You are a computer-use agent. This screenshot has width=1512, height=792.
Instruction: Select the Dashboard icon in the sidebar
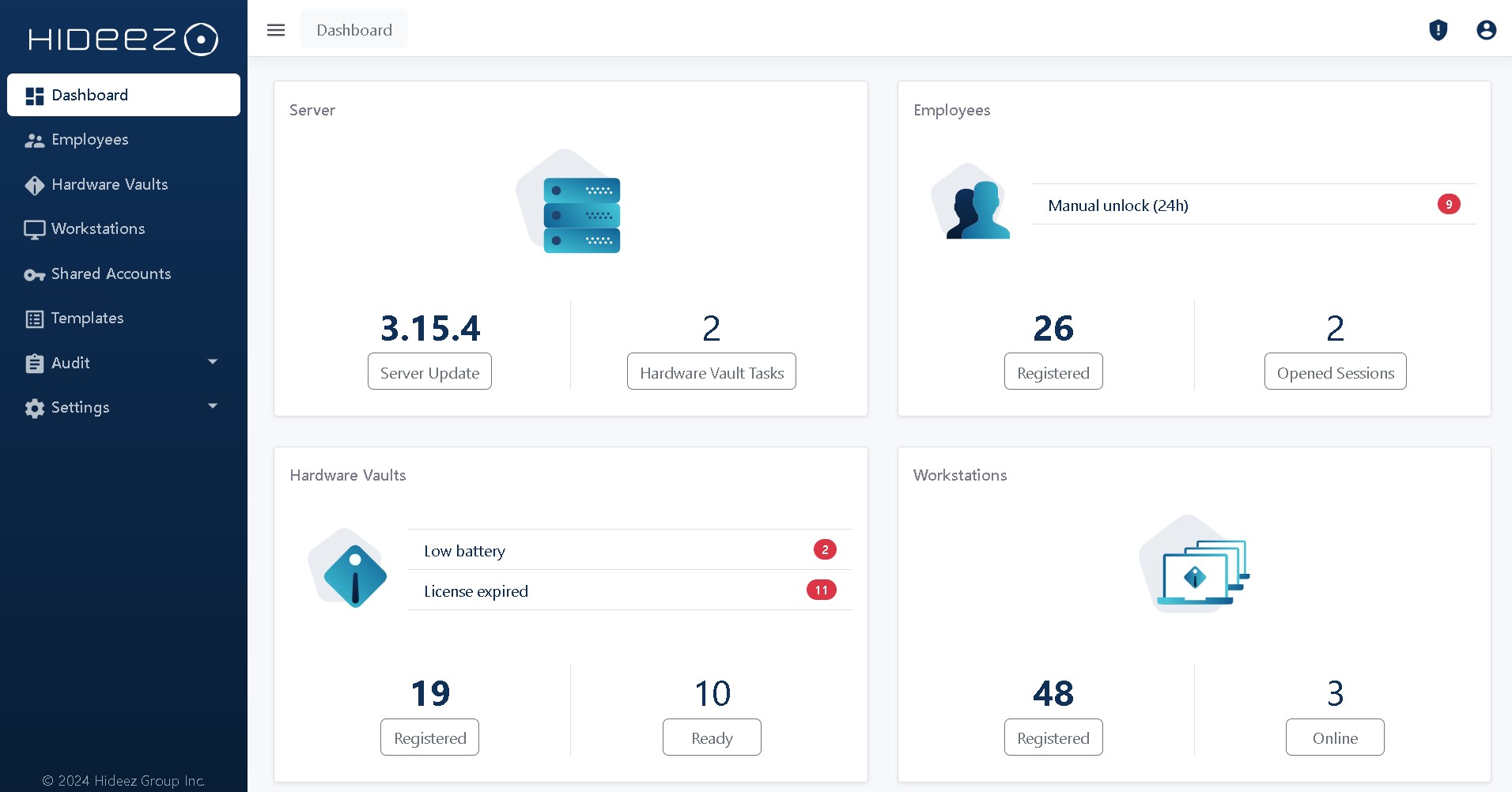pos(35,95)
